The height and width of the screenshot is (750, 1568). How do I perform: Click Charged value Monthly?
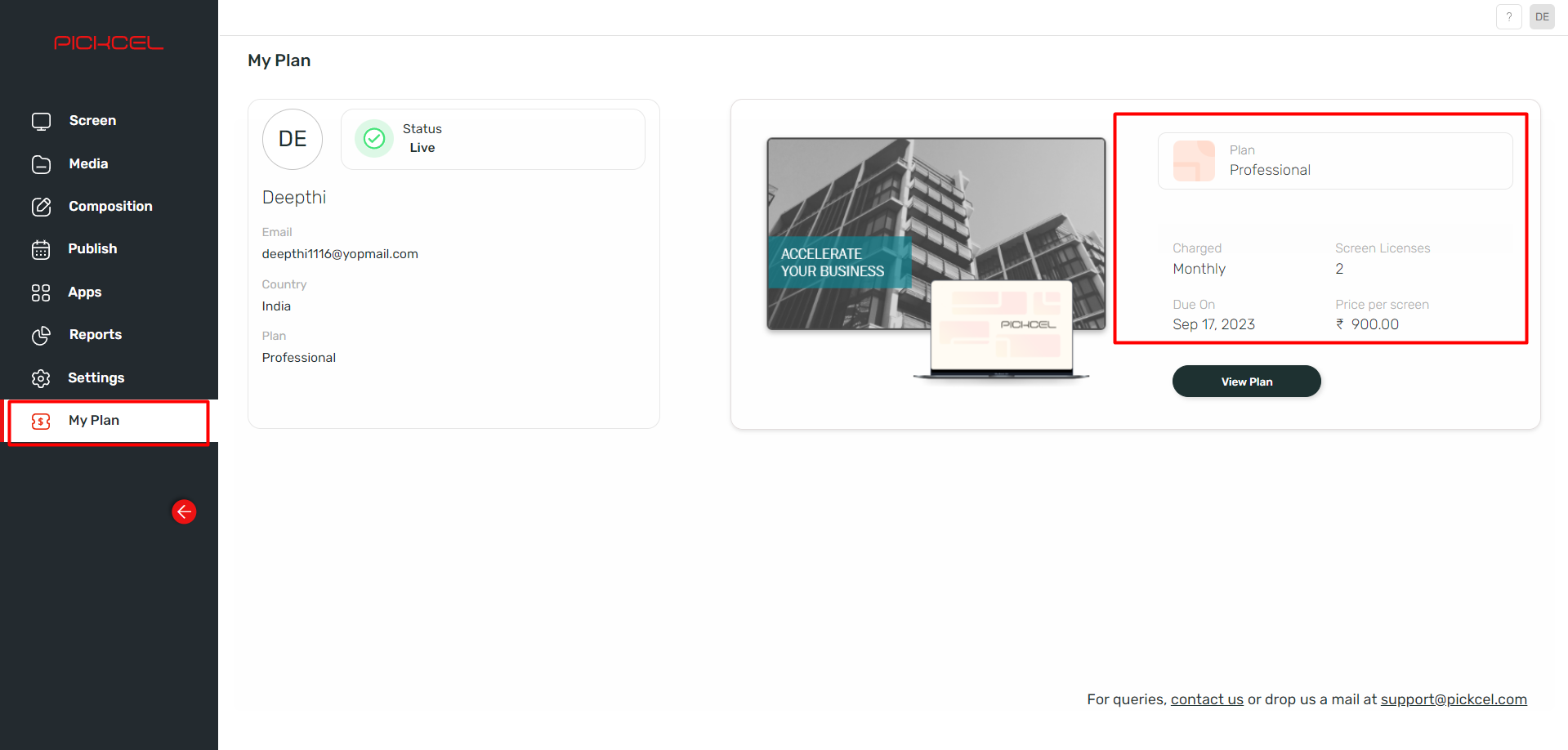[1199, 269]
